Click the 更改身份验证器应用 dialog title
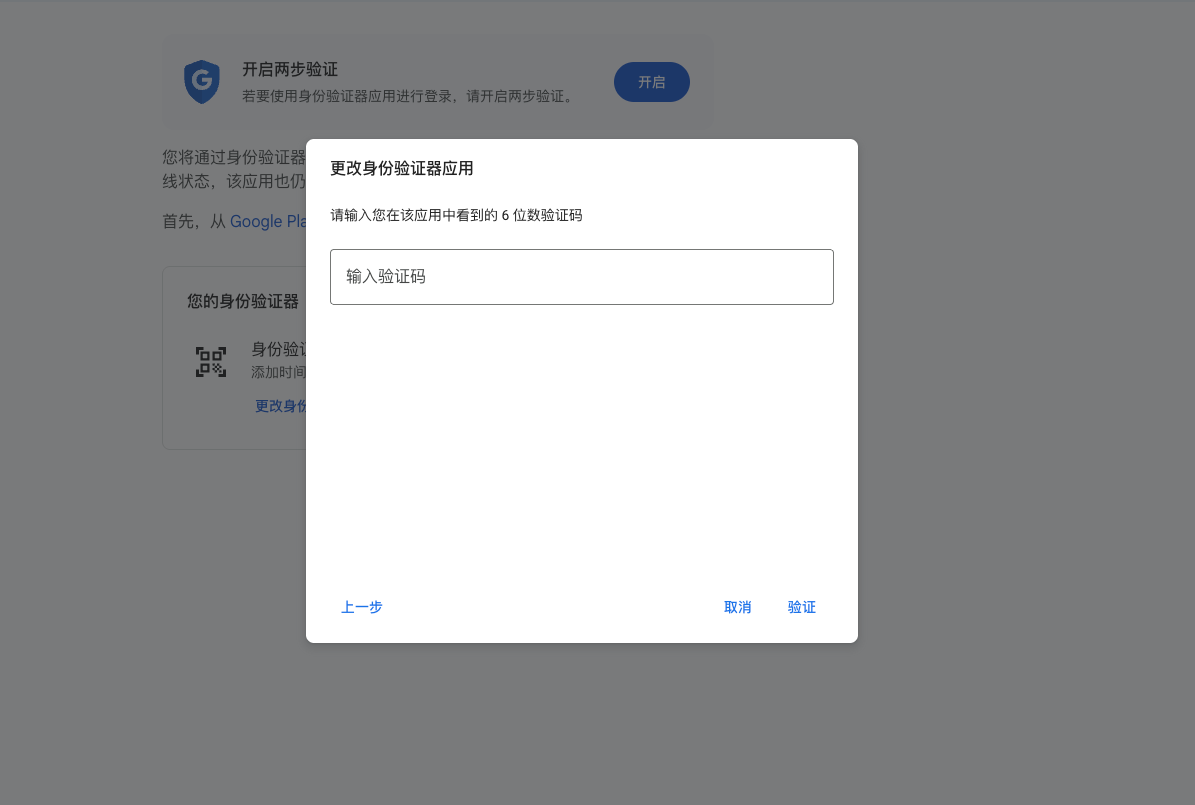 click(x=402, y=168)
